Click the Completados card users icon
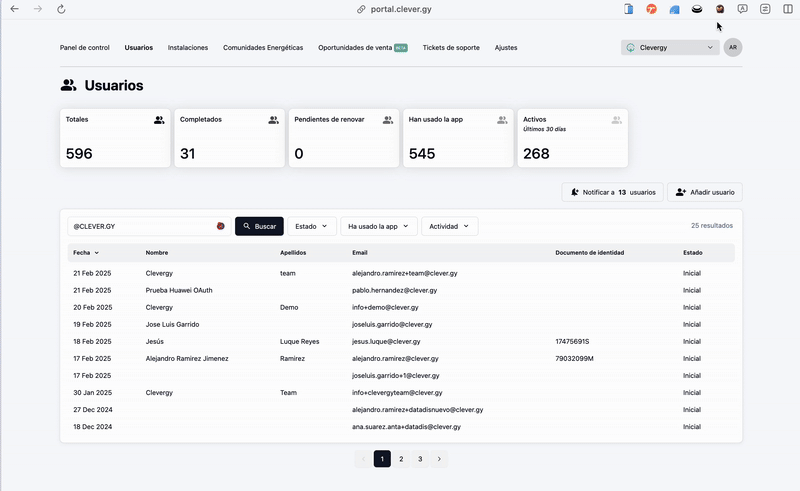The height and width of the screenshot is (491, 800). (273, 120)
